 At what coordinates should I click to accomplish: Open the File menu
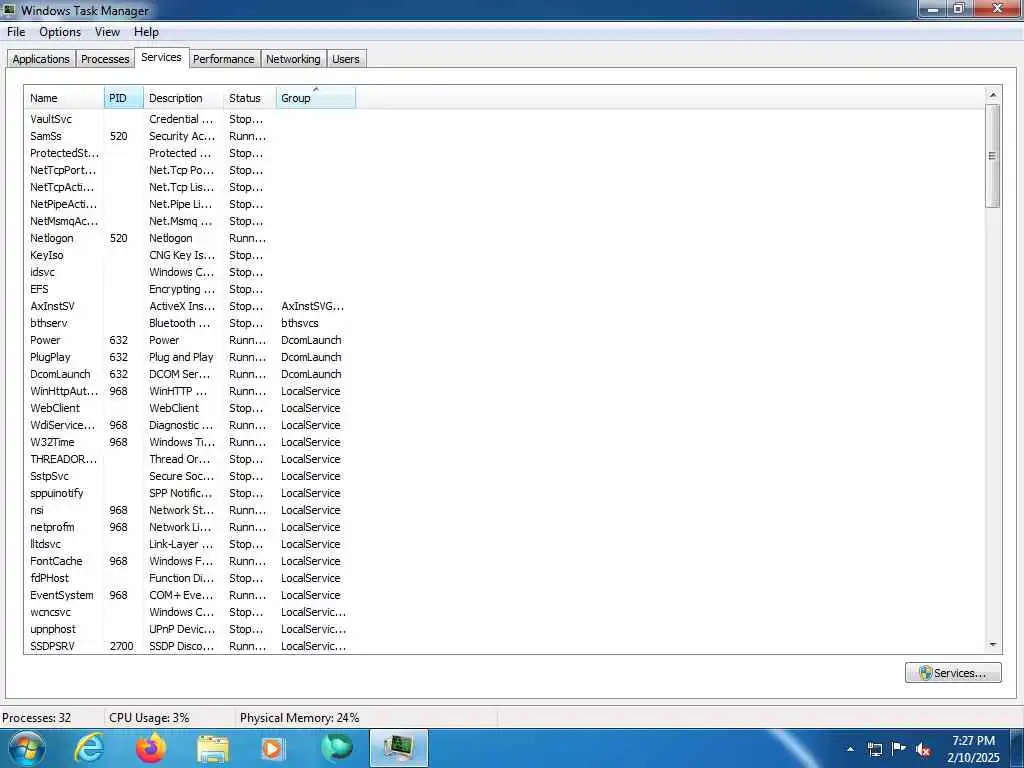pyautogui.click(x=16, y=32)
